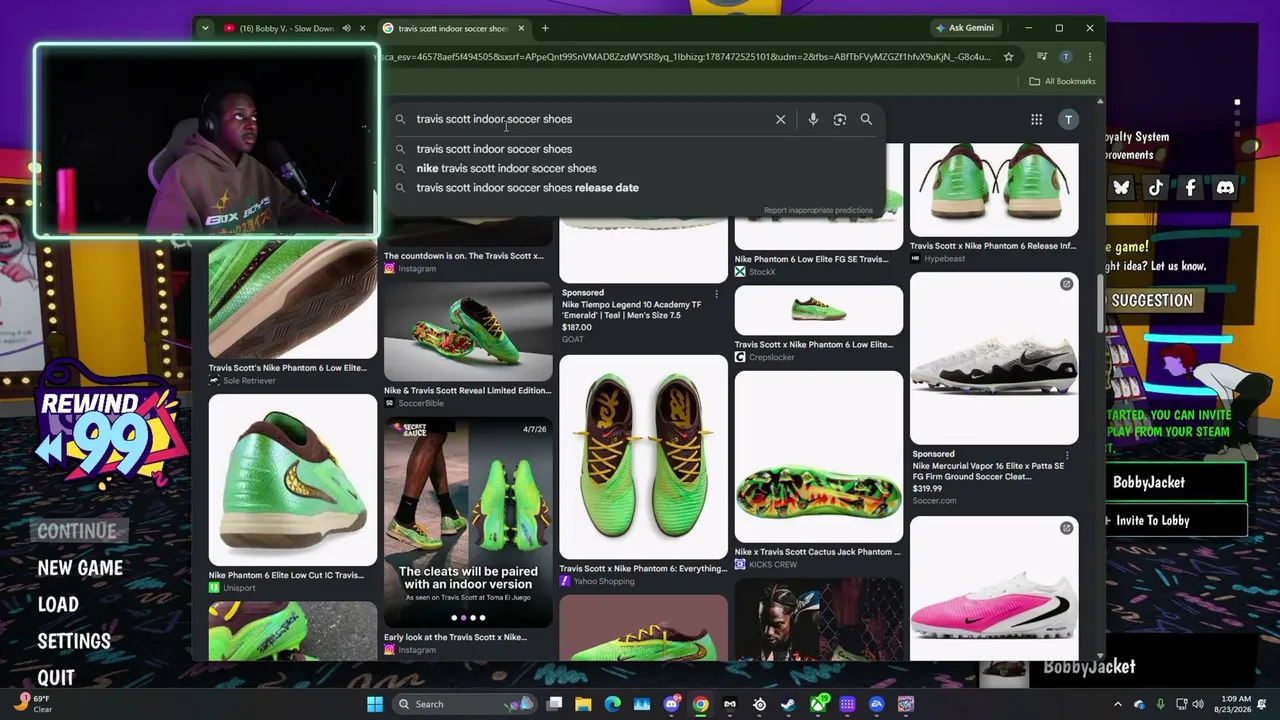Click QUIT in the Rewind 99 menu
The image size is (1280, 720).
coord(56,677)
